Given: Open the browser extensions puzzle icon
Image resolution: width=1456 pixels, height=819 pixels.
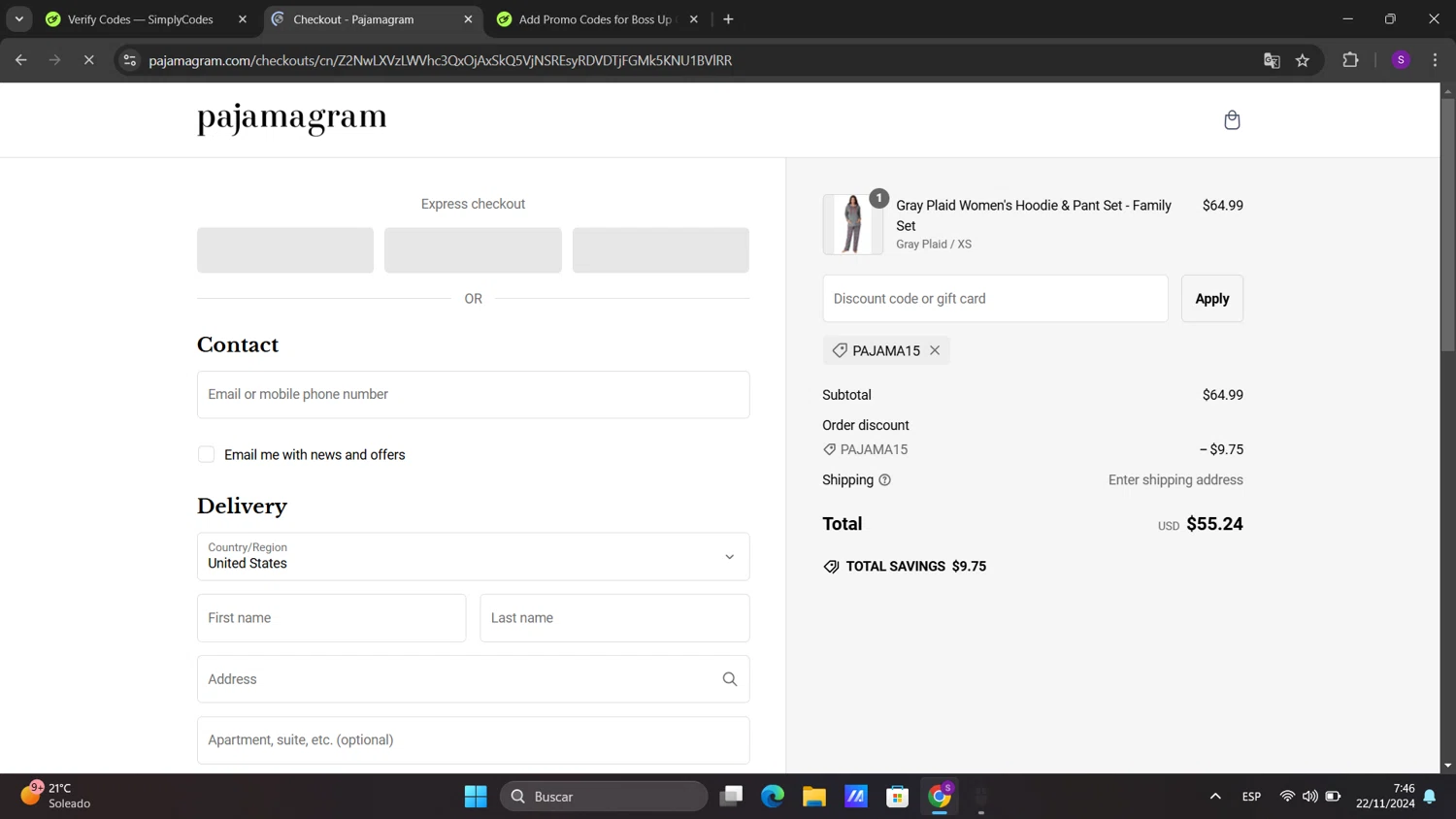Looking at the screenshot, I should (1350, 60).
